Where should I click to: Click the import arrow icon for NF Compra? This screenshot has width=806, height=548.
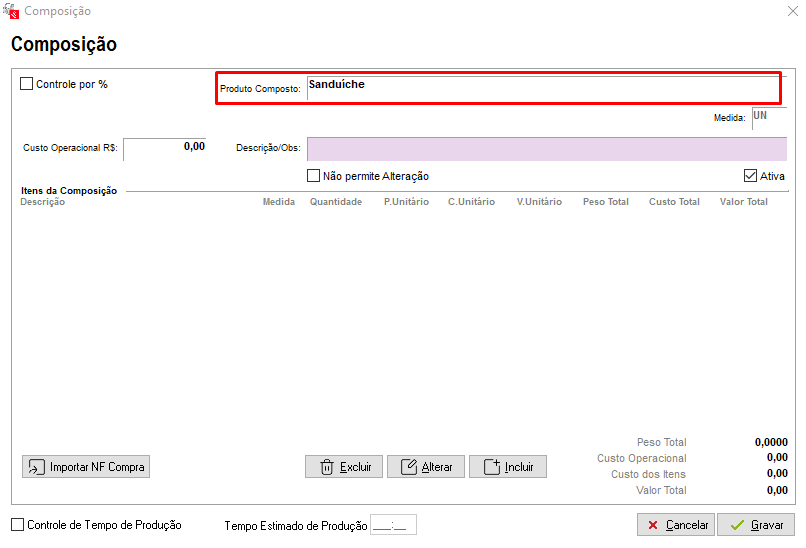tap(36, 467)
